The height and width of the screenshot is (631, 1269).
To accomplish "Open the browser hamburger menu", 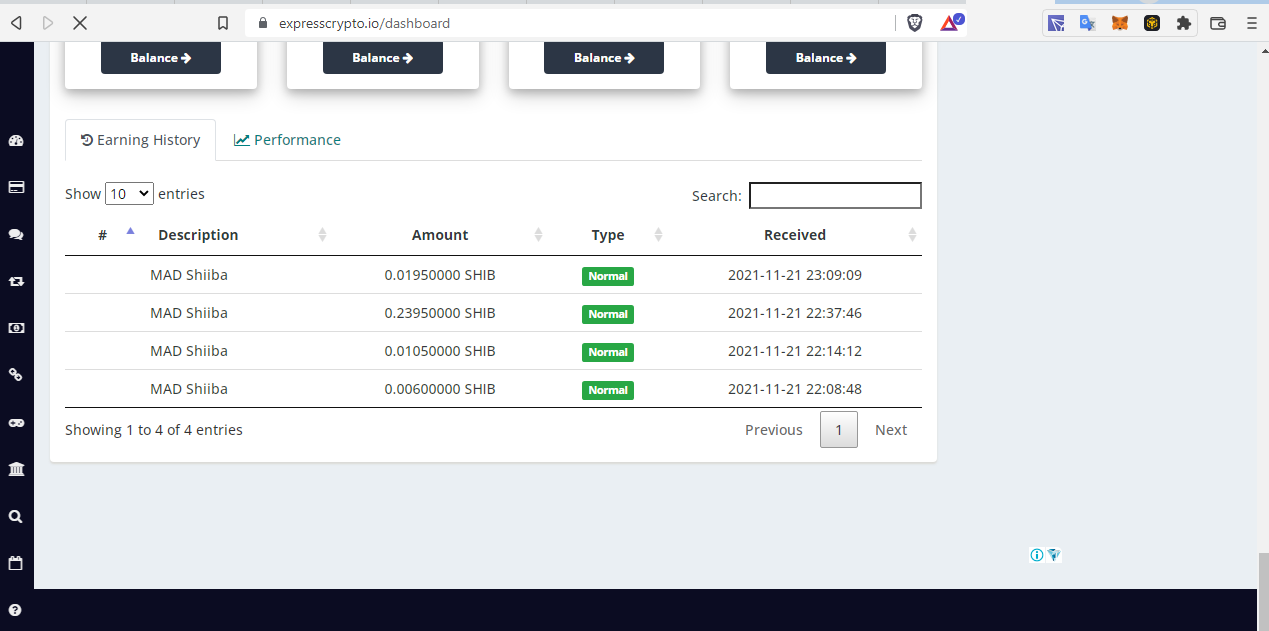I will (1251, 23).
